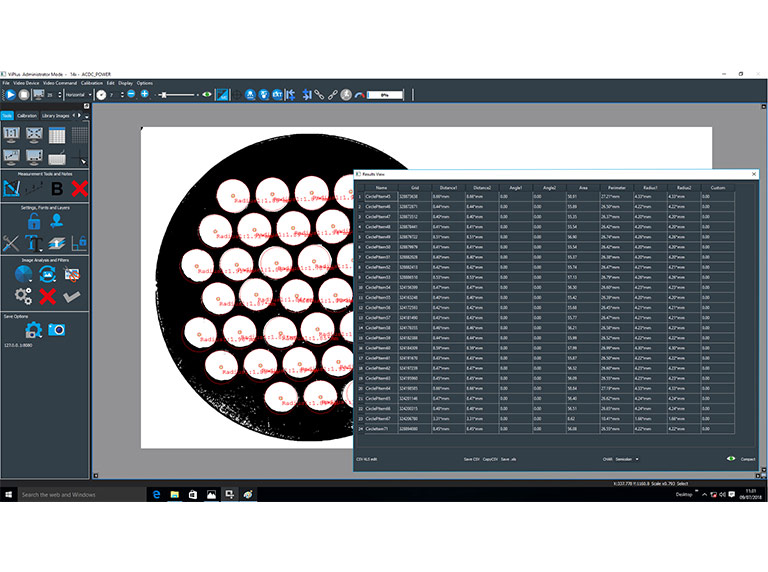Screen dimensions: 768x572
Task: Open the Horizontal orientation dropdown
Action: [78, 94]
